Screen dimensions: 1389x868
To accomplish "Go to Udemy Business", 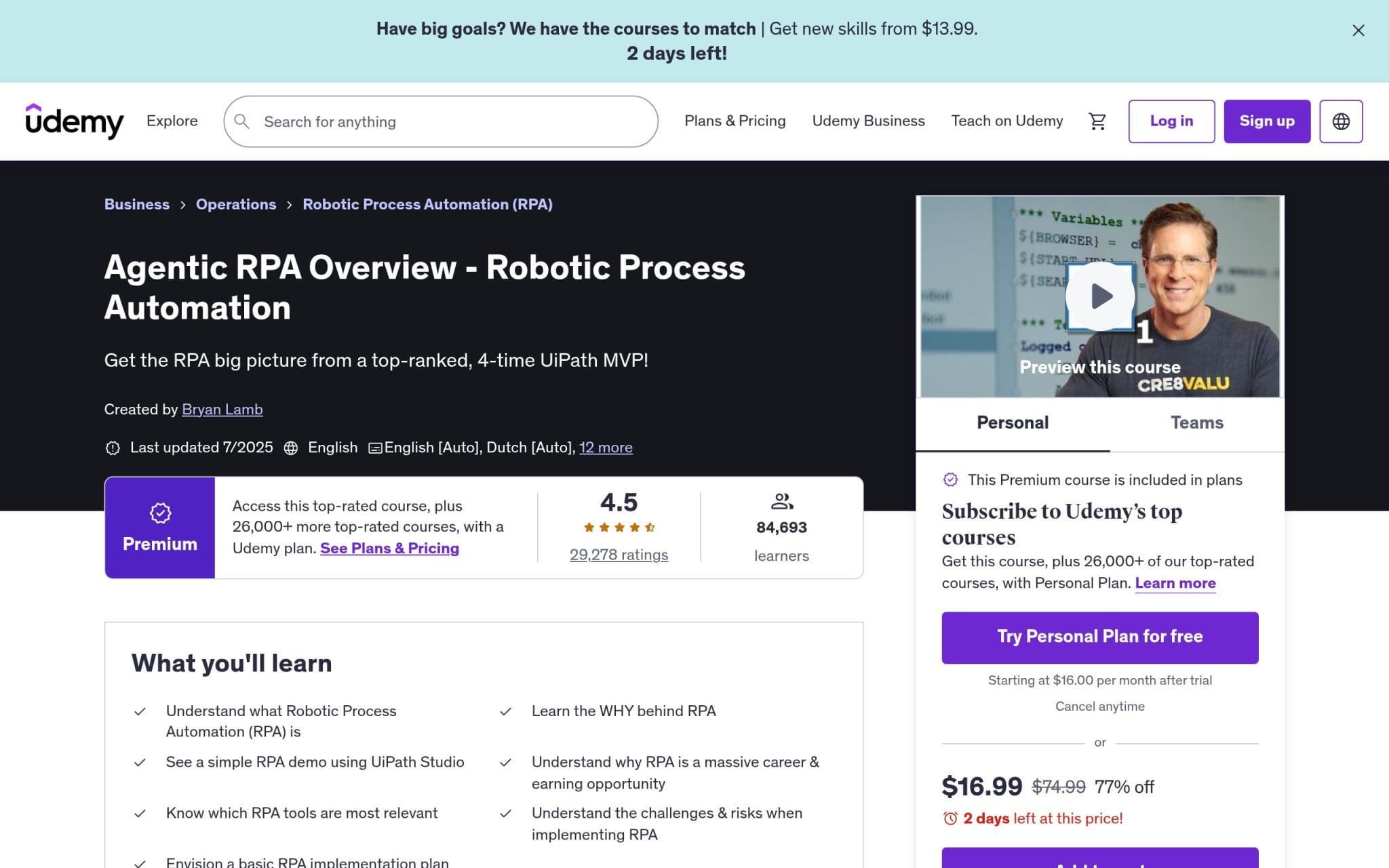I will coord(868,121).
